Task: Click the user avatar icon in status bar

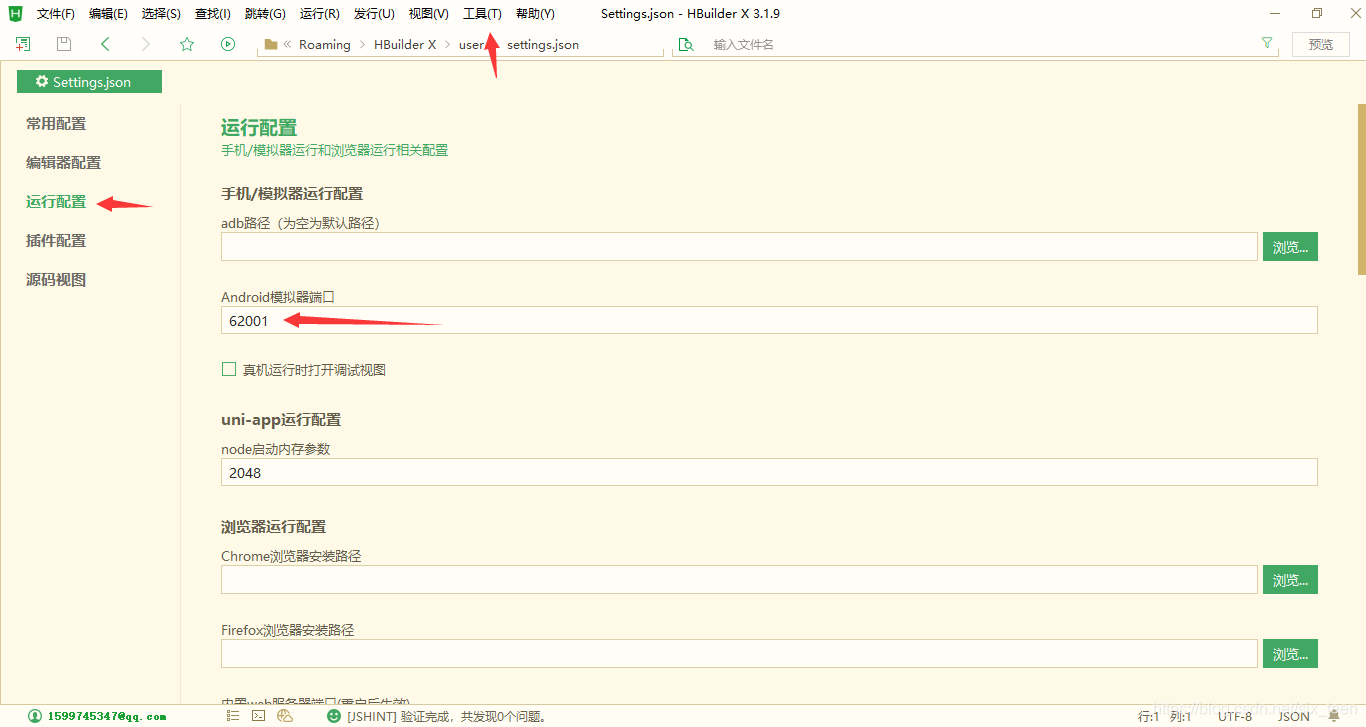Action: 36,716
